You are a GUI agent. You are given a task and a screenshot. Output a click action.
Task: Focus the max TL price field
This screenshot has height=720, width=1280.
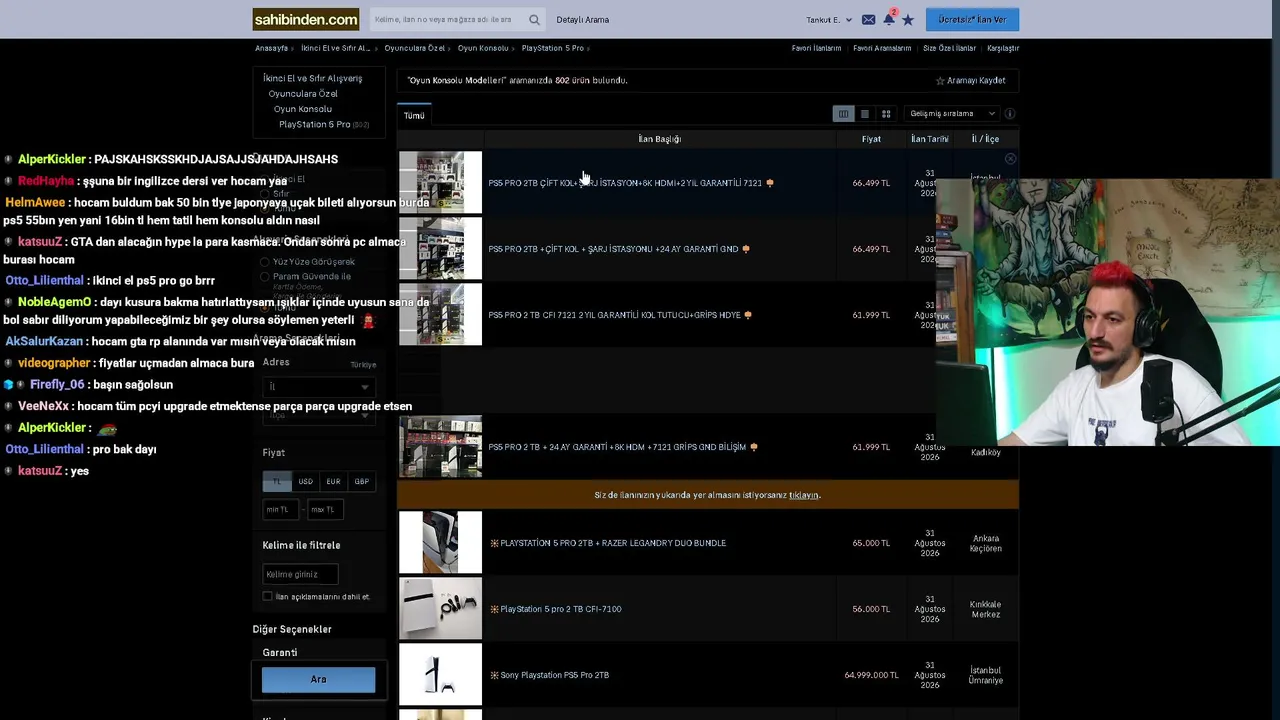326,510
